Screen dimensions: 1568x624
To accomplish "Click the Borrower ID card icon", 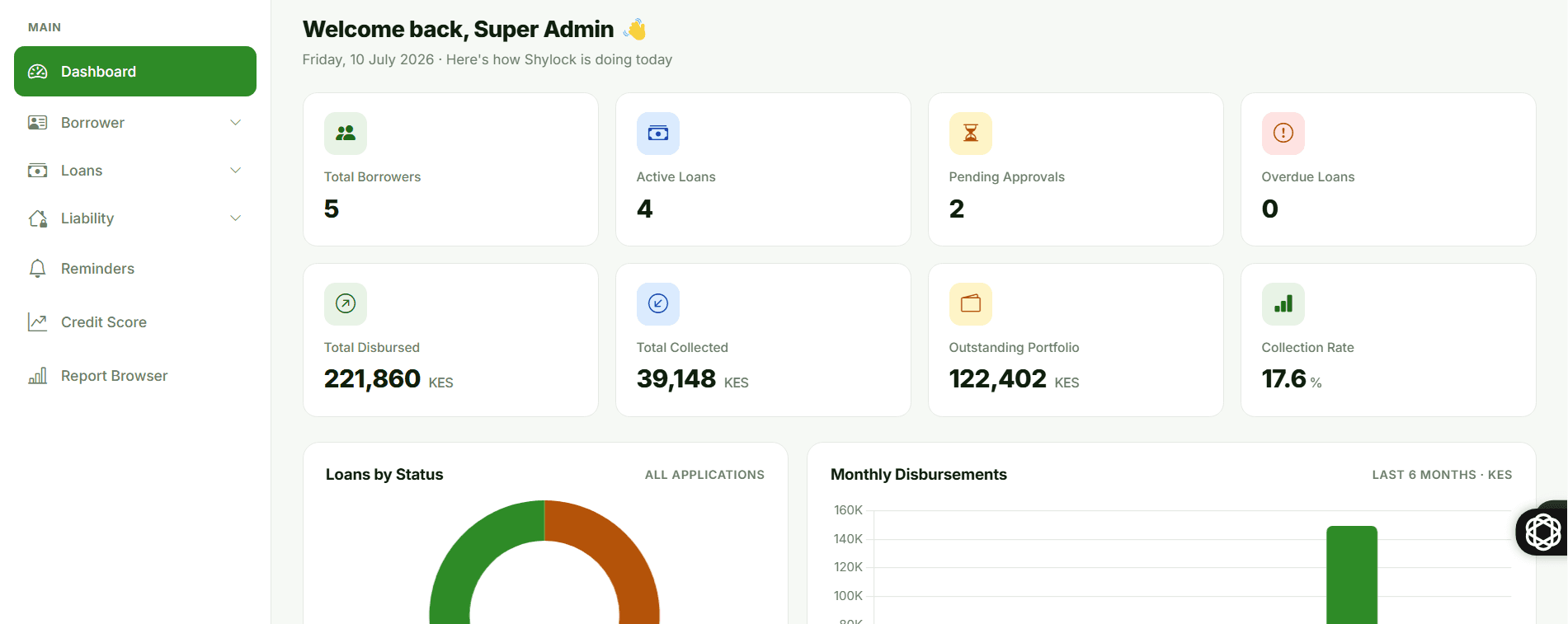I will pyautogui.click(x=38, y=123).
